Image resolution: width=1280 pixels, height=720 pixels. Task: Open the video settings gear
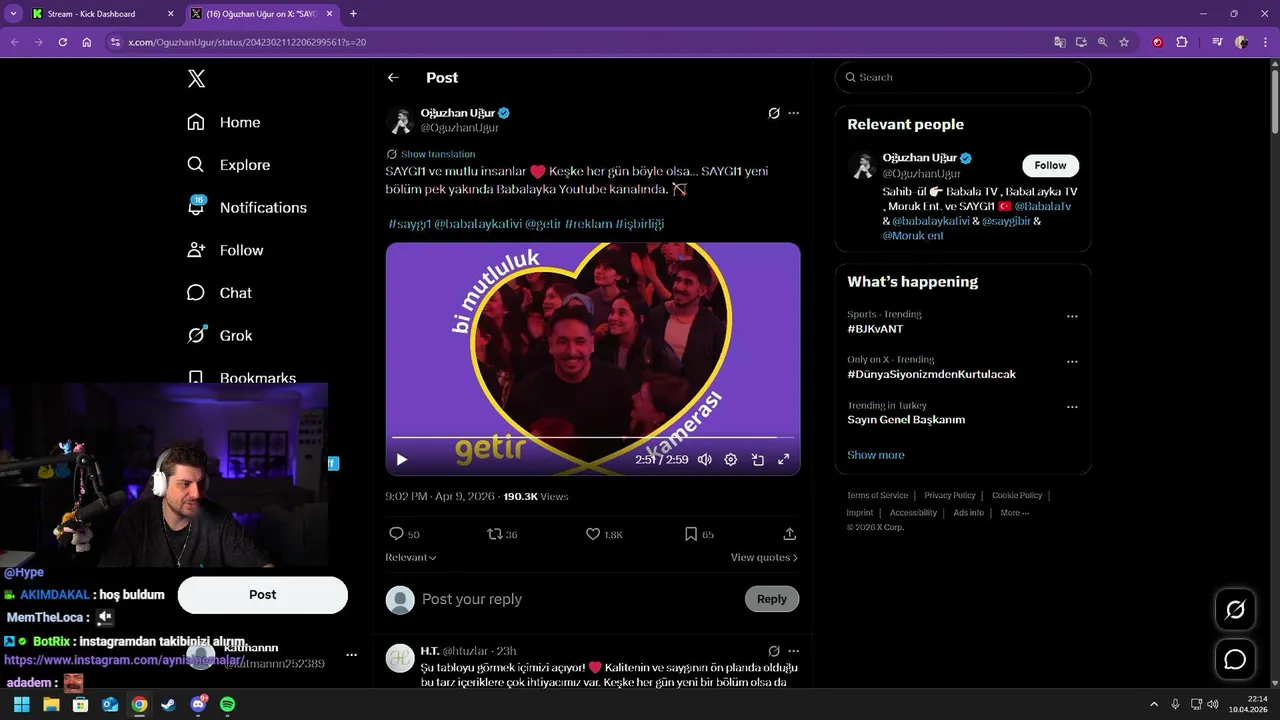(x=731, y=460)
